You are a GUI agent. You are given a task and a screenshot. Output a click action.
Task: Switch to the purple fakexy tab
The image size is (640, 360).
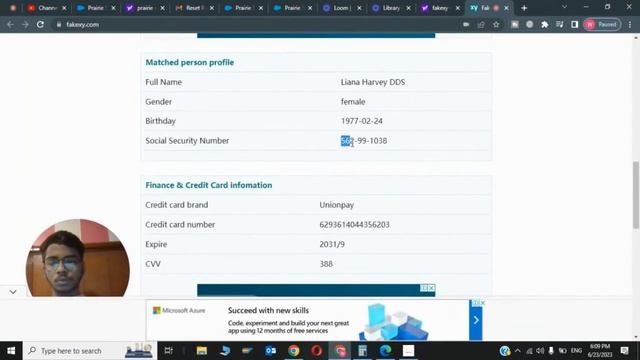440,8
